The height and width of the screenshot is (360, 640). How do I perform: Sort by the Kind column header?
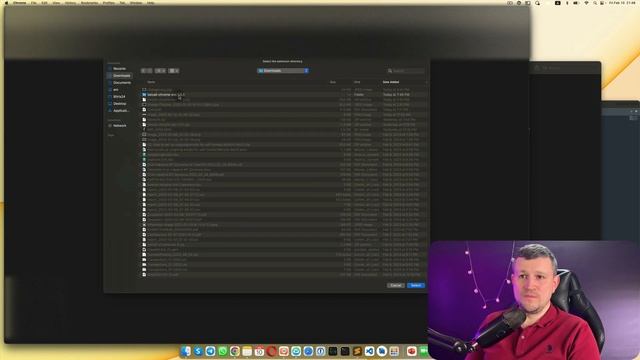[x=358, y=82]
